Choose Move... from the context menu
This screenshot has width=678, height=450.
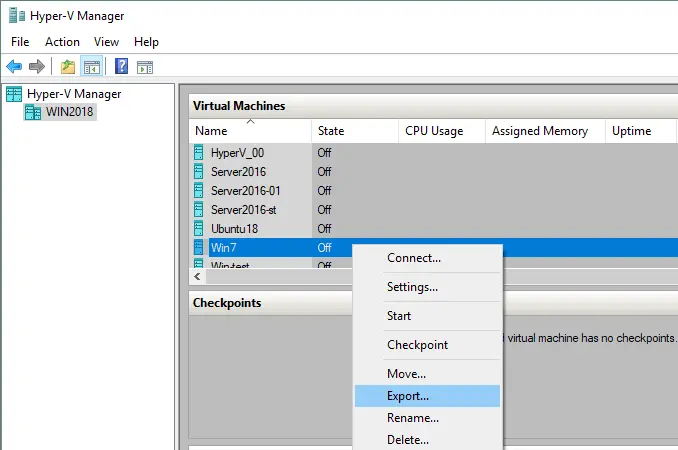point(427,374)
